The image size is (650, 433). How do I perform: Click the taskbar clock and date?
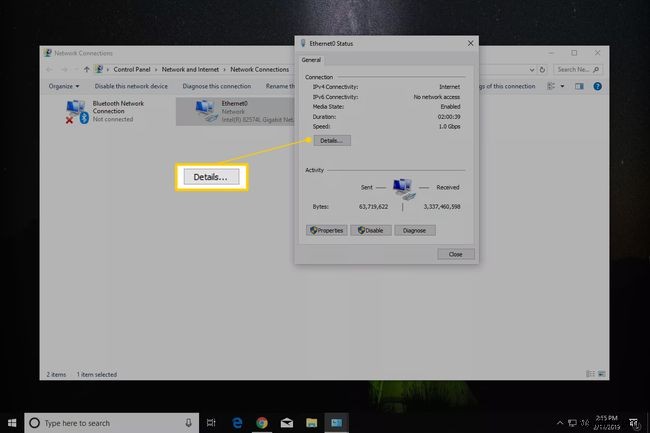click(x=606, y=422)
